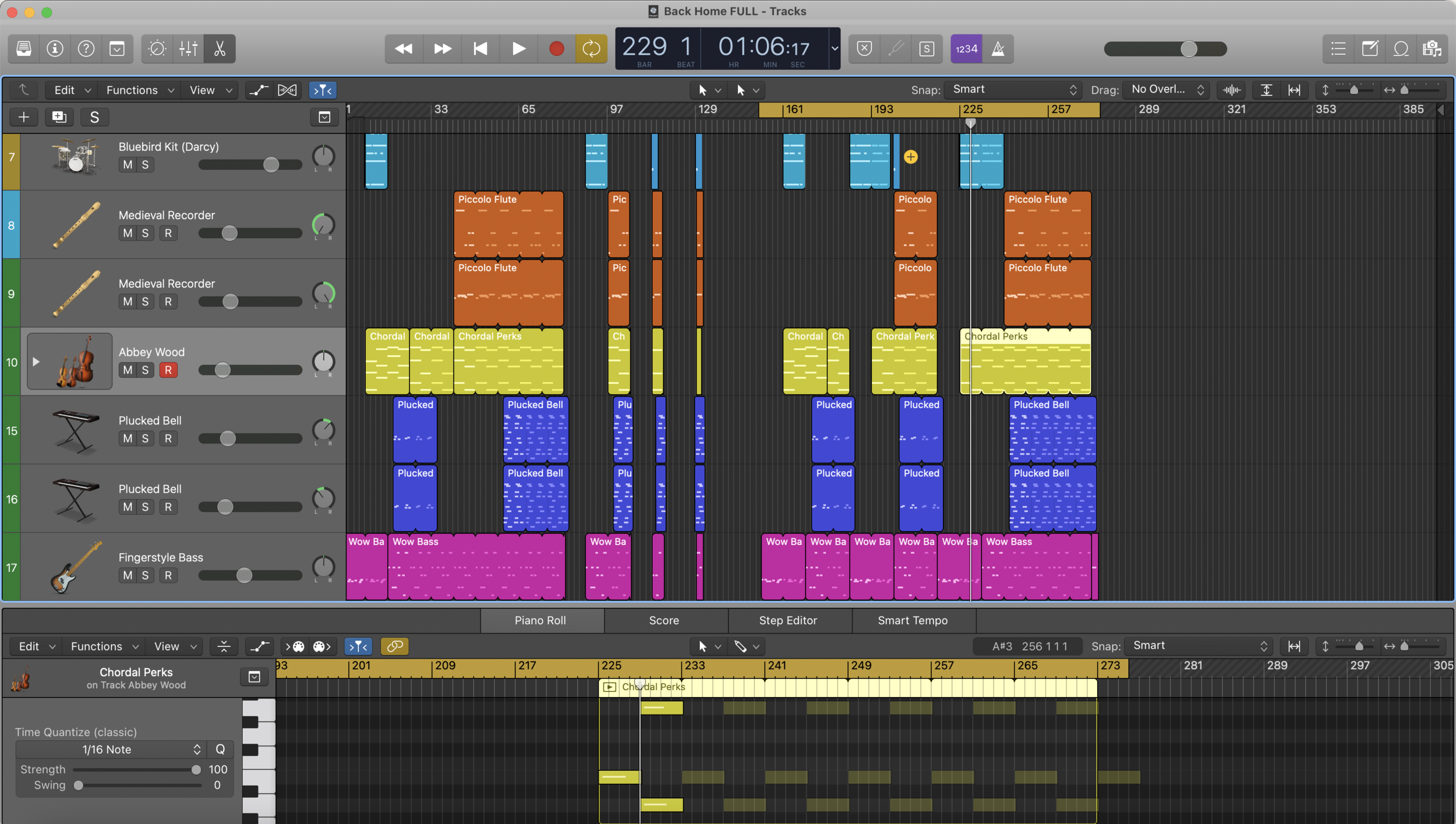Click the Add Track plus button
This screenshot has height=824, width=1456.
24,117
